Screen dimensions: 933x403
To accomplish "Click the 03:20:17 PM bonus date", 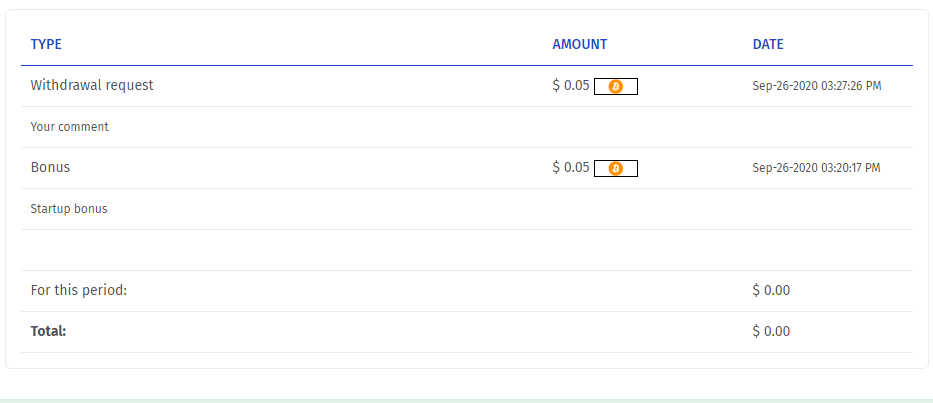I will (816, 168).
